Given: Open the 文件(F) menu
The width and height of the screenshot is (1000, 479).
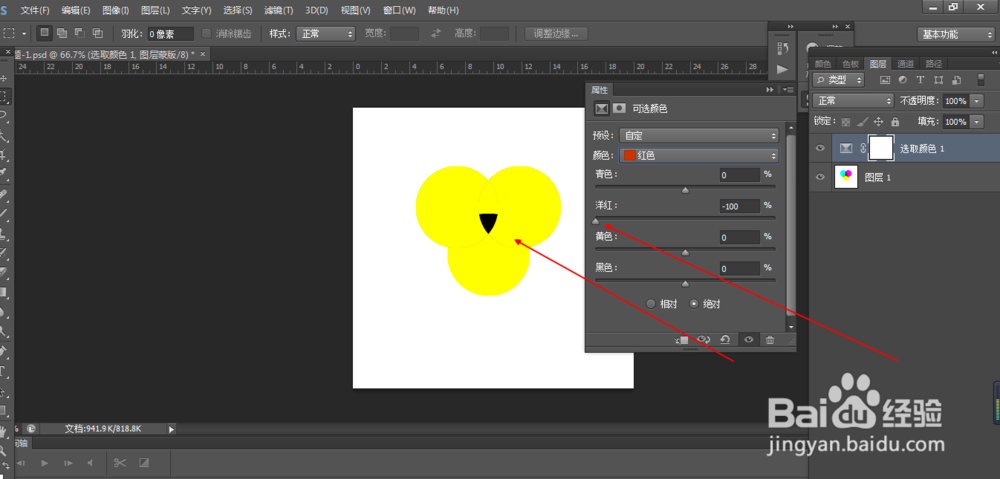Looking at the screenshot, I should pos(34,11).
